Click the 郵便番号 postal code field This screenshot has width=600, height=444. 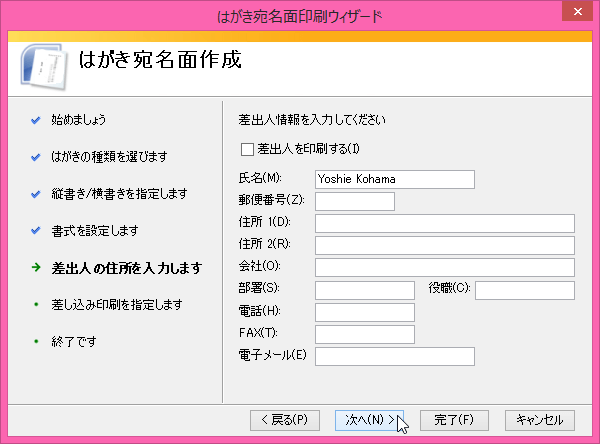click(354, 201)
